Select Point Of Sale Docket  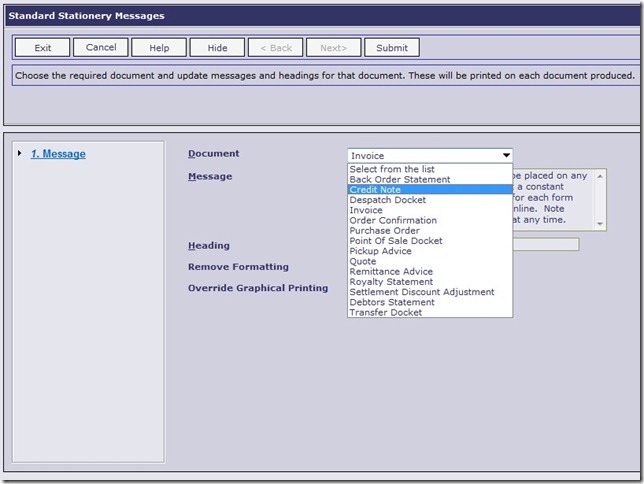point(395,241)
